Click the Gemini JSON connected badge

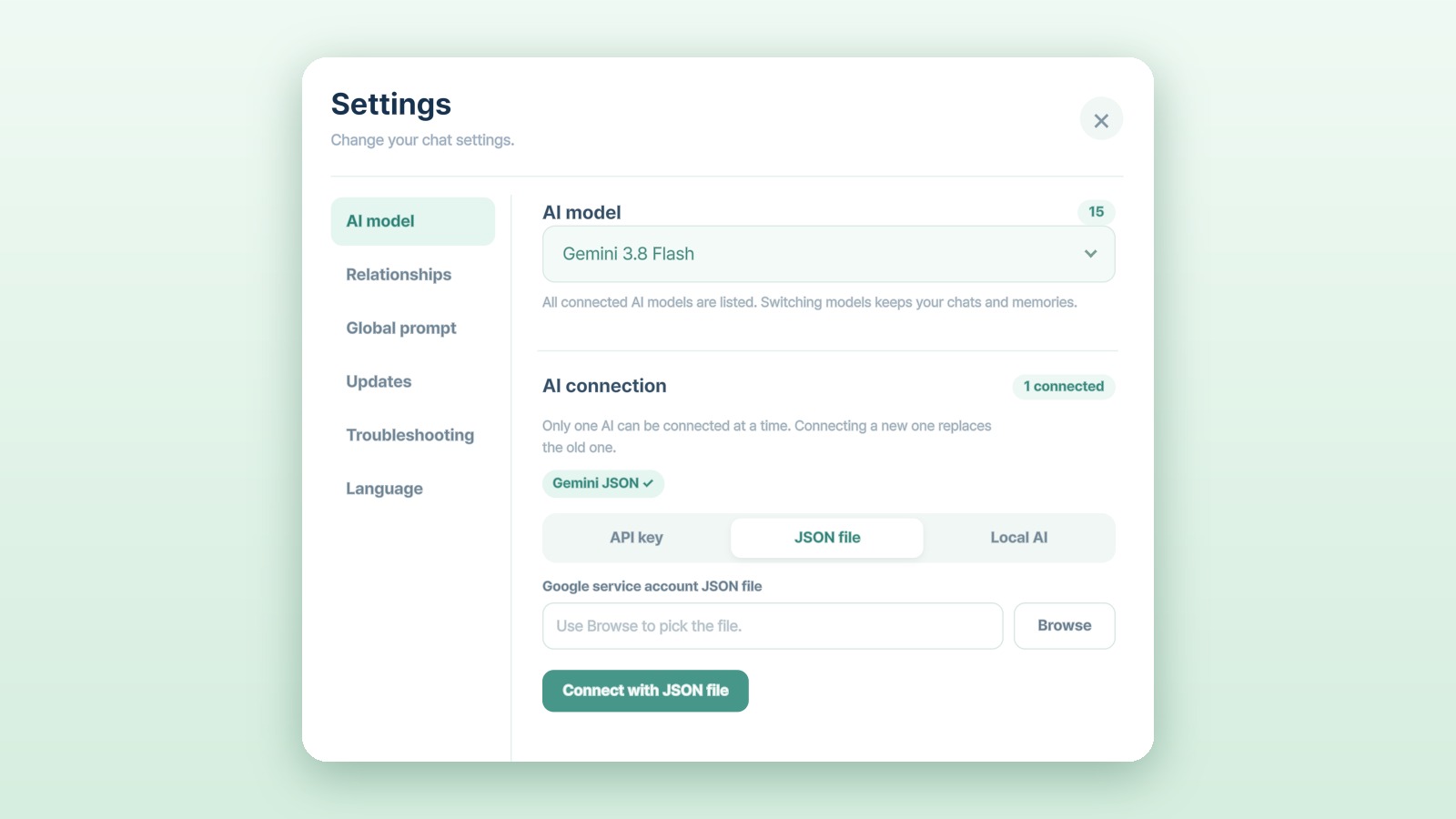click(603, 483)
